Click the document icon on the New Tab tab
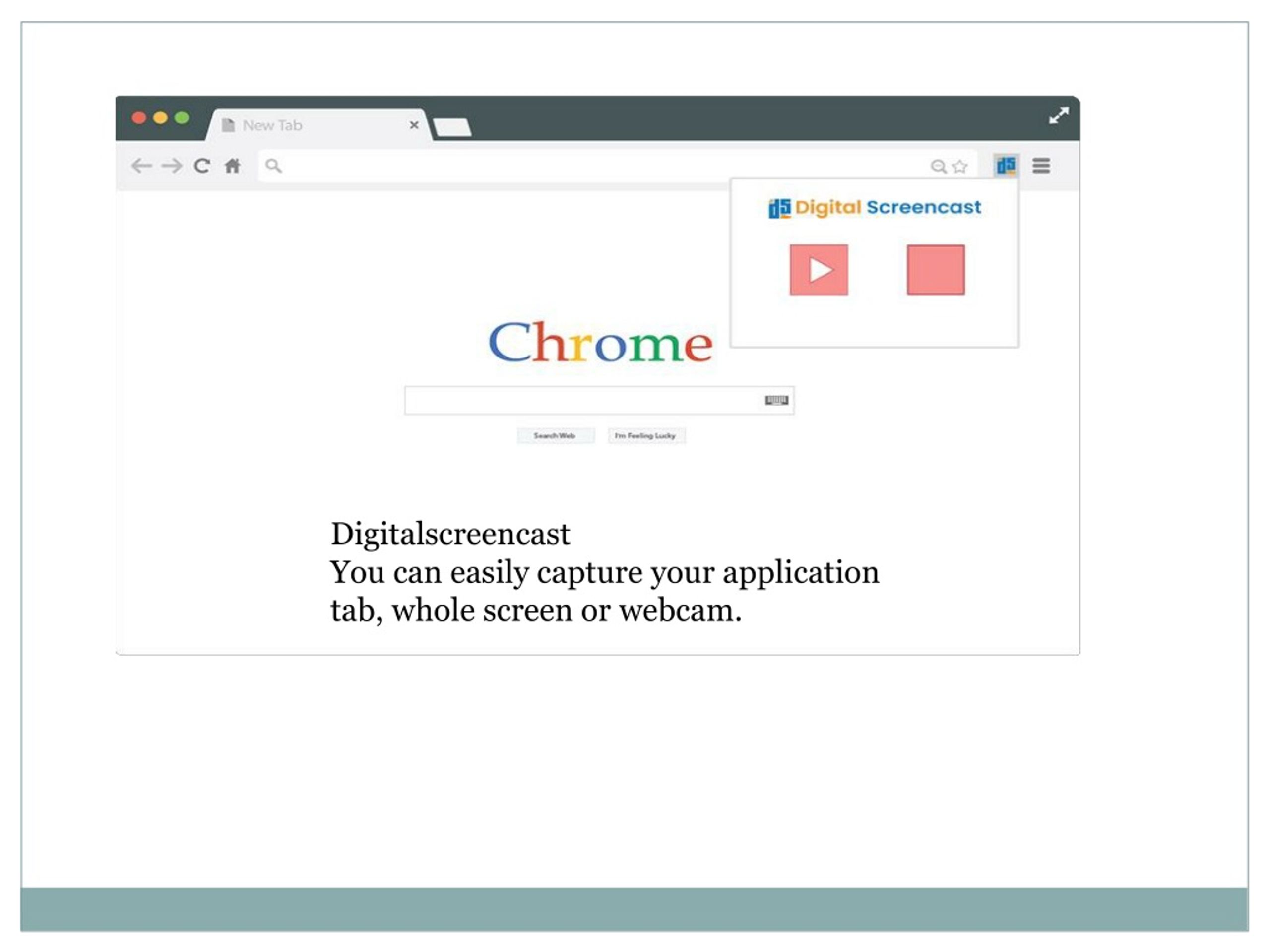Screen dimensions: 1270x952 228,125
